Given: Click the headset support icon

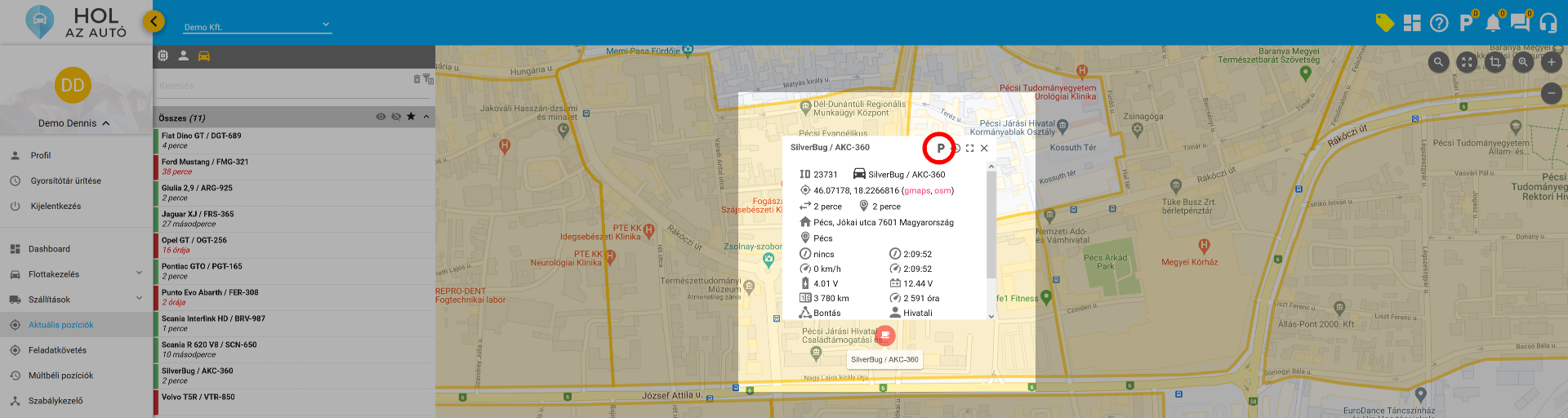Looking at the screenshot, I should tap(1548, 23).
